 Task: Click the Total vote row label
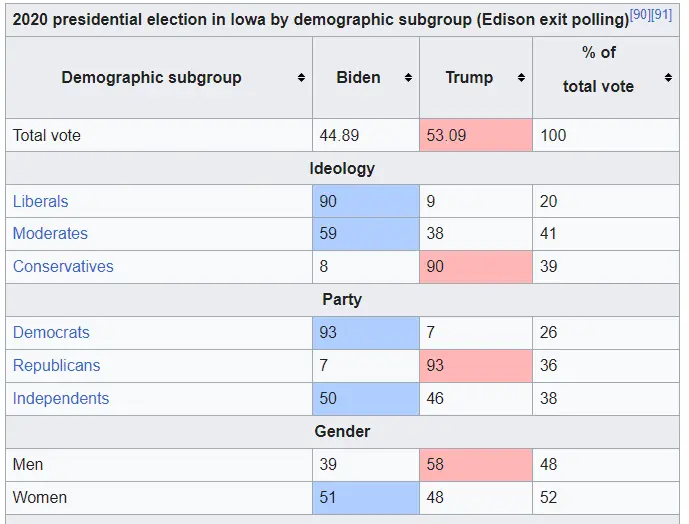coord(47,135)
